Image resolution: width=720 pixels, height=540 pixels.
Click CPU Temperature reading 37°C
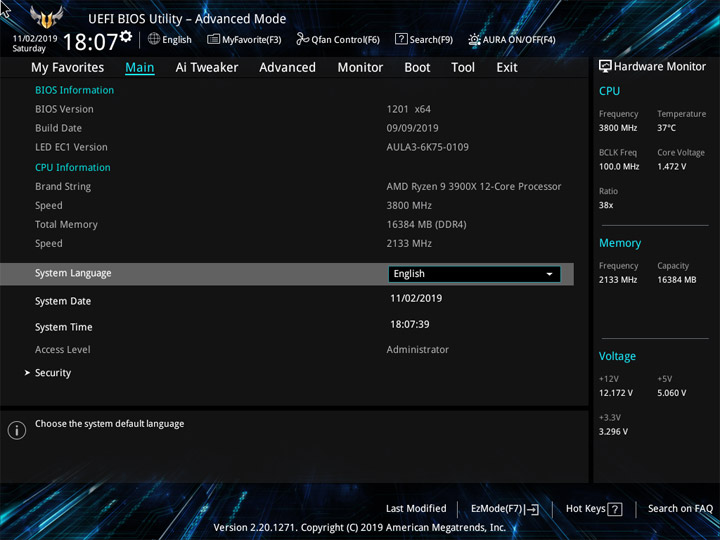point(666,128)
